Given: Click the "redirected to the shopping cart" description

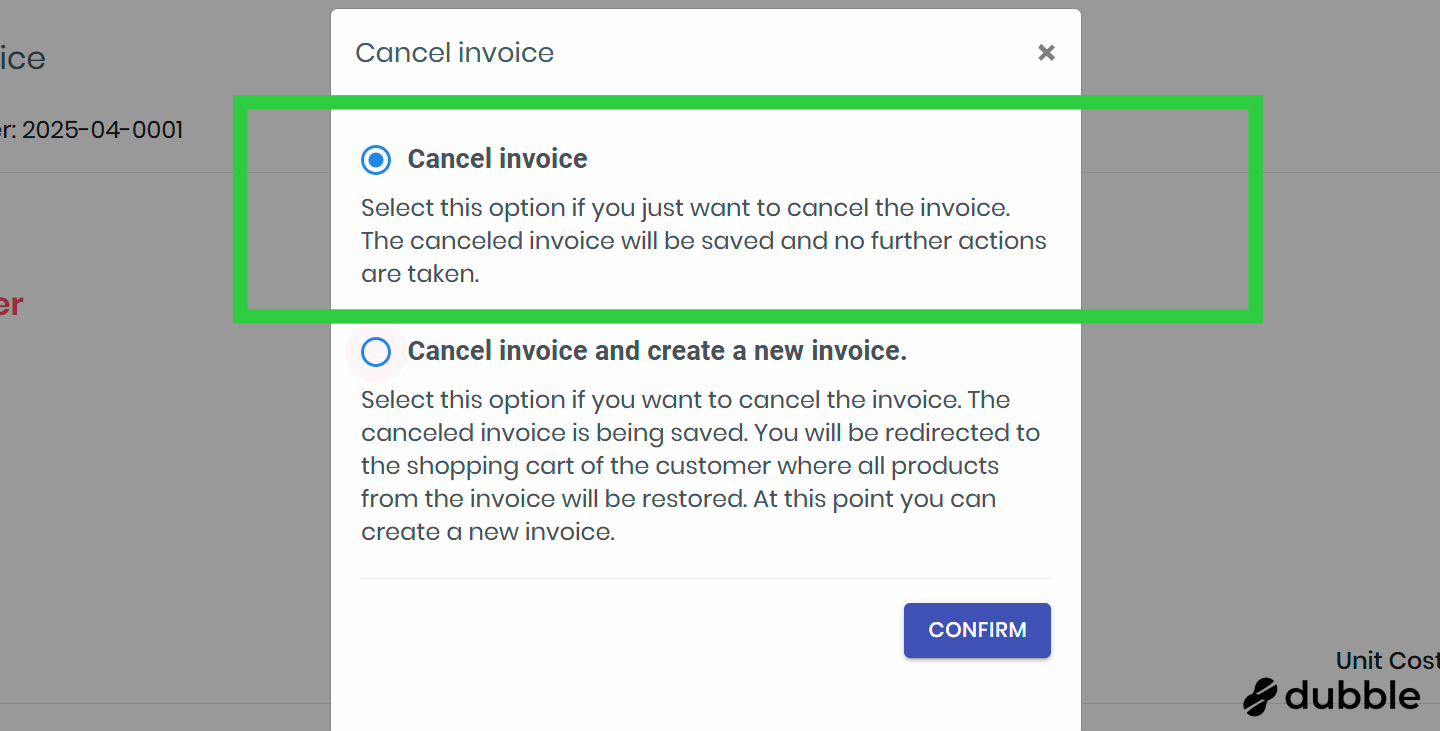Looking at the screenshot, I should 700,450.
